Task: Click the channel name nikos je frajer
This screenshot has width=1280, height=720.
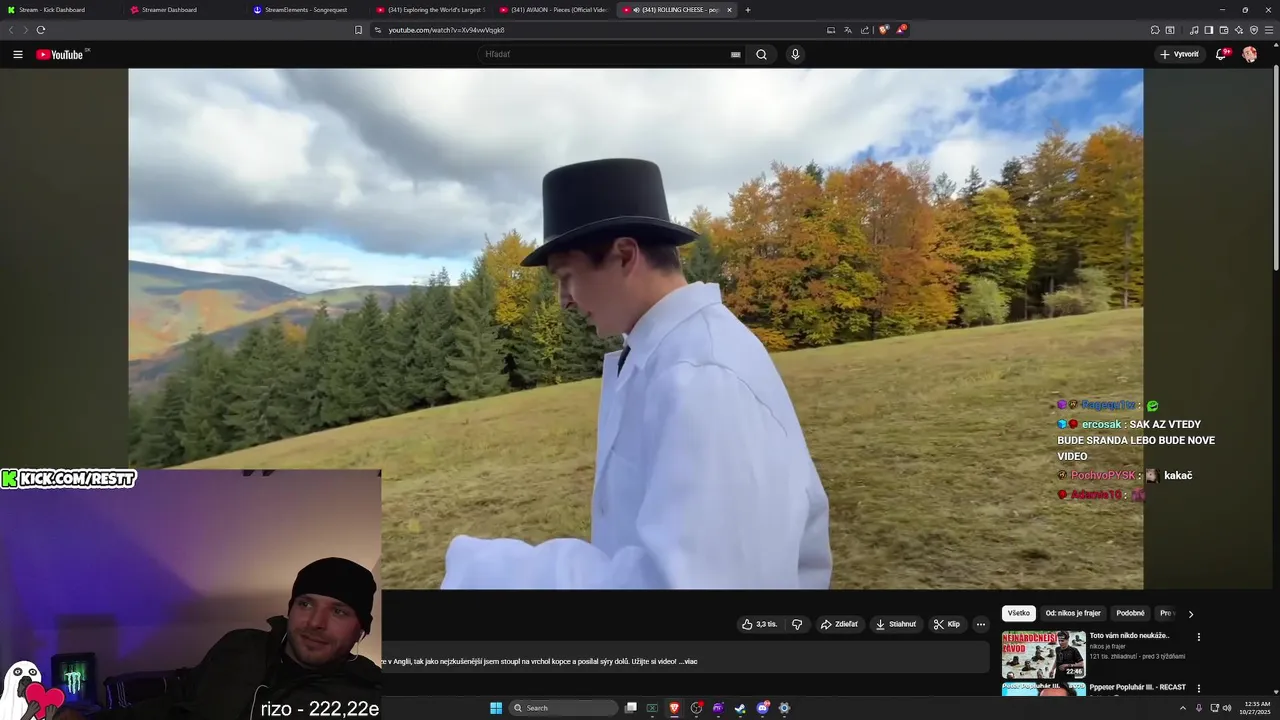Action: 1107,647
